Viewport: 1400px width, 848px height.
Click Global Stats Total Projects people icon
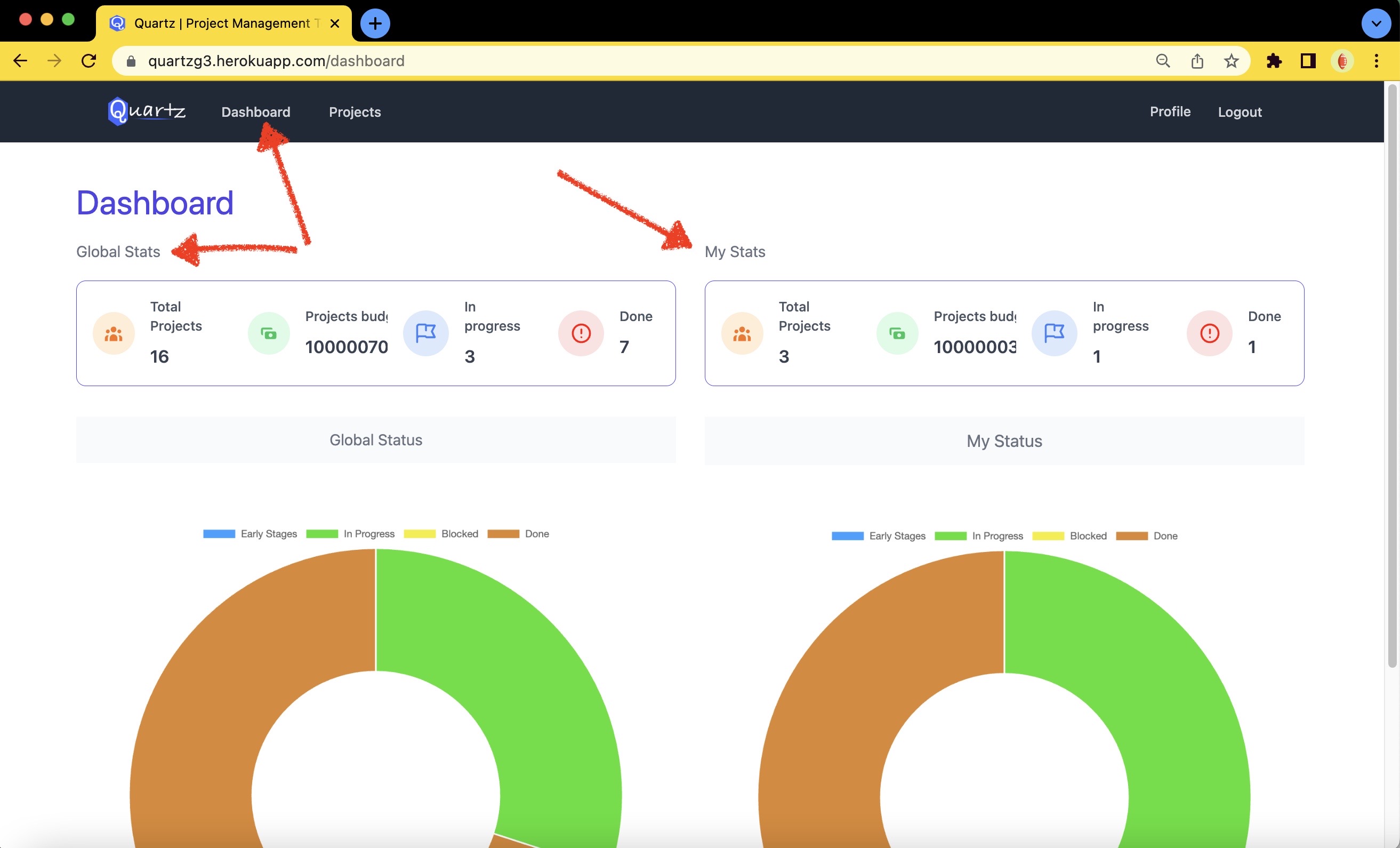114,334
